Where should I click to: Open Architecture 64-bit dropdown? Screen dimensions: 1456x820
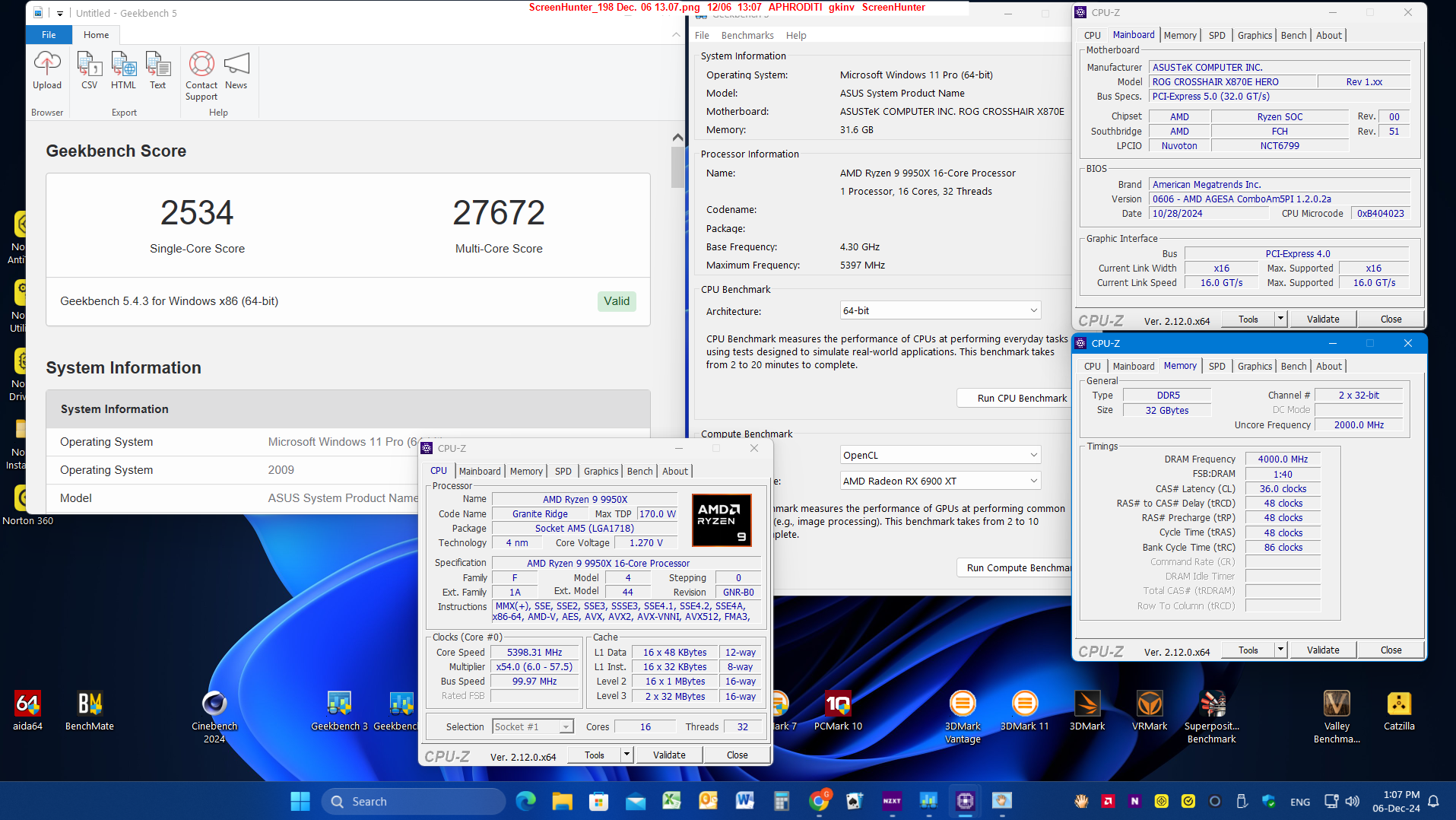[941, 310]
